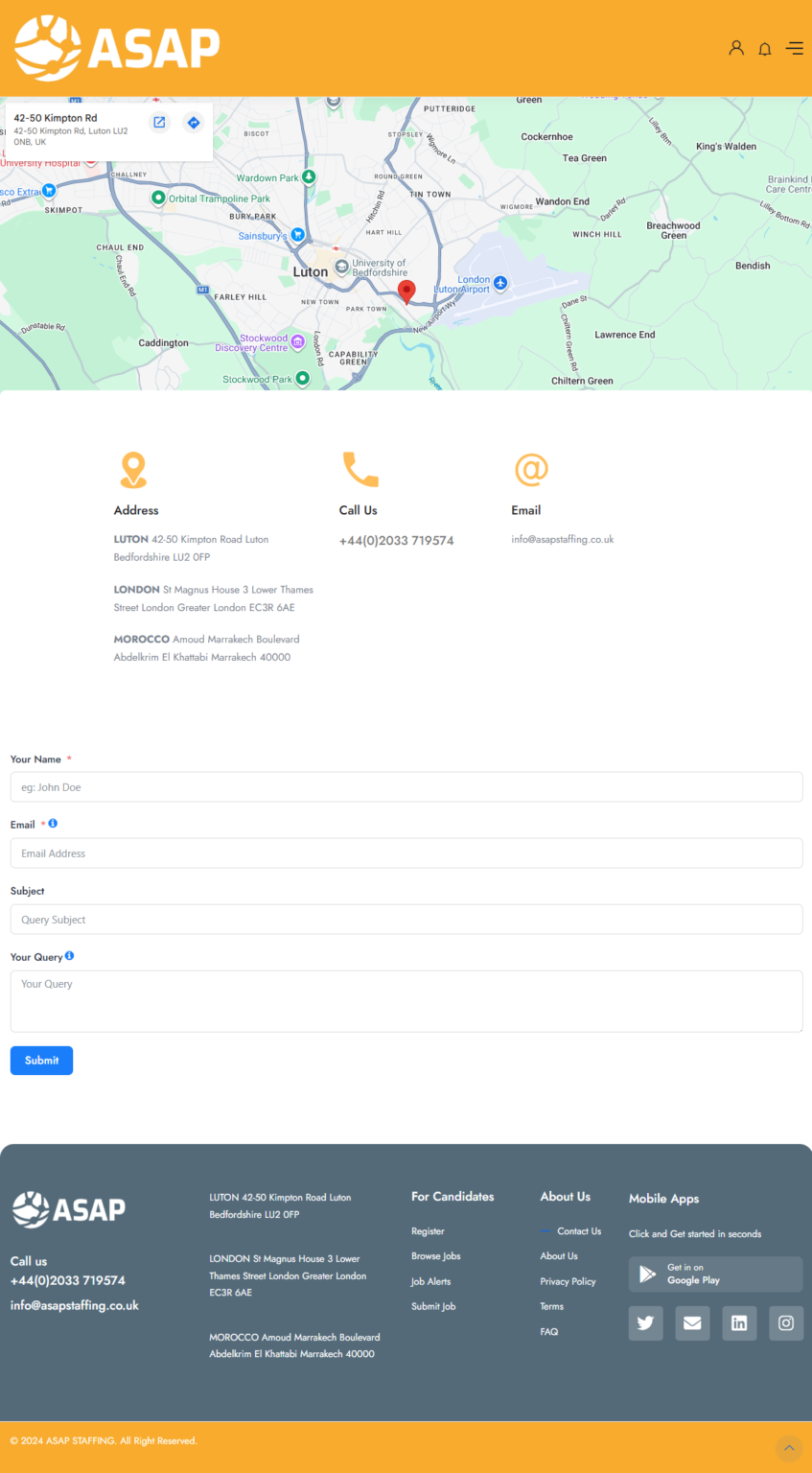
Task: Get directions using the map arrow icon
Action: pos(194,123)
